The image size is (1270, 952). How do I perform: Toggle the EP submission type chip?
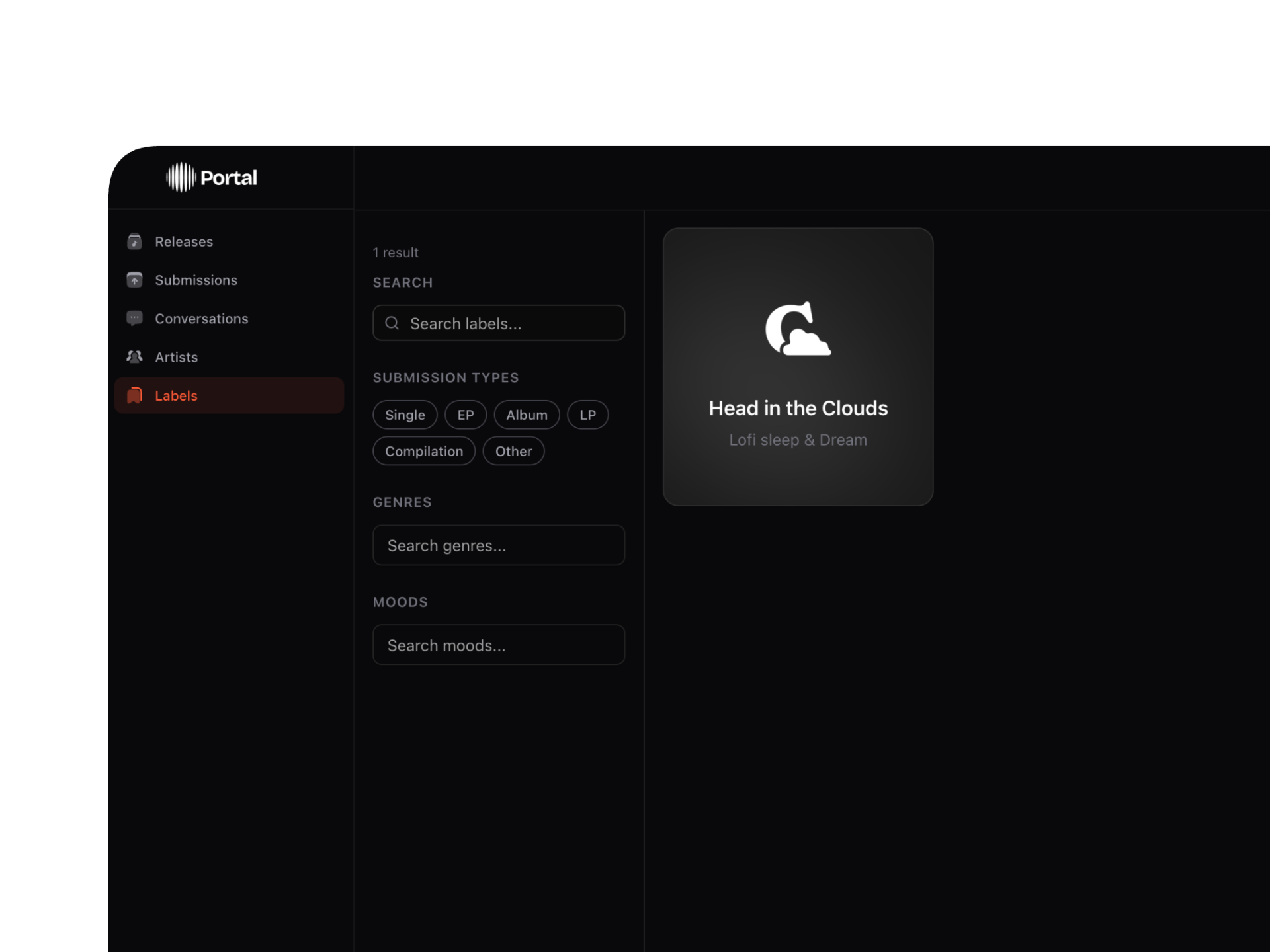click(x=465, y=415)
